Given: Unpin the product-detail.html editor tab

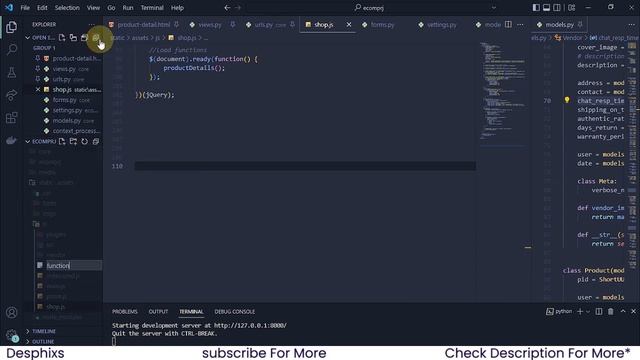Looking at the screenshot, I should point(176,24).
